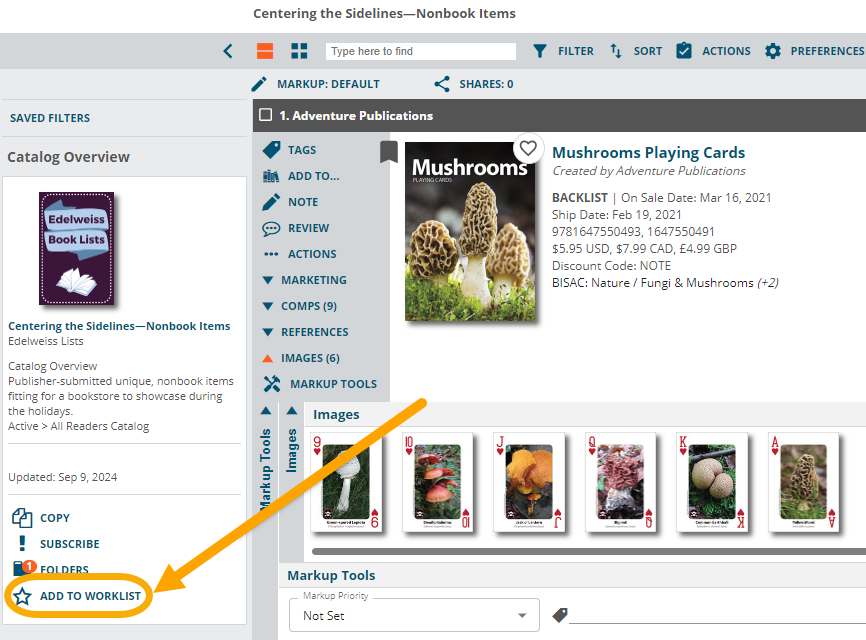
Task: Open the Actions clipboard icon in toolbar
Action: (684, 50)
